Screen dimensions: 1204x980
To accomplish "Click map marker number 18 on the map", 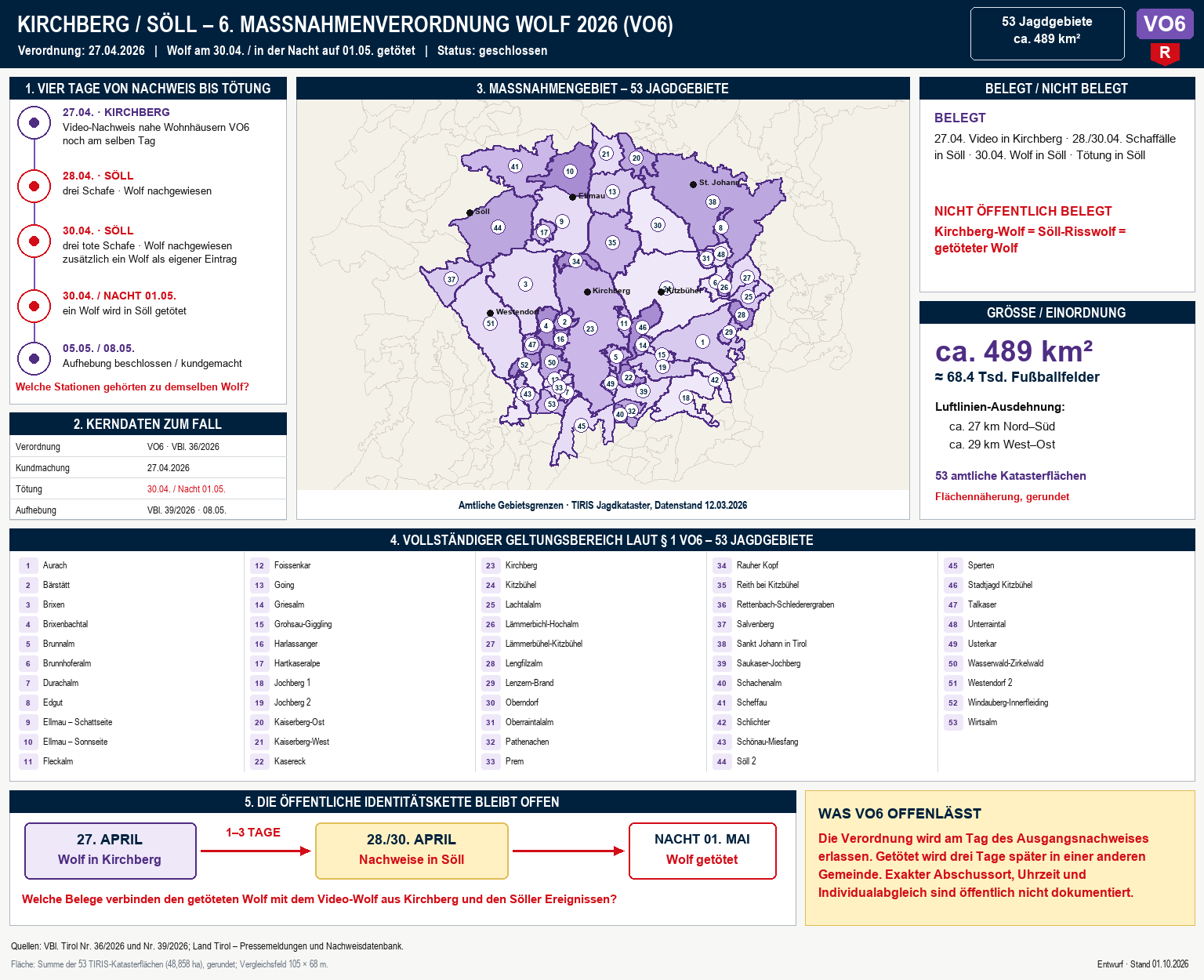I will 686,397.
